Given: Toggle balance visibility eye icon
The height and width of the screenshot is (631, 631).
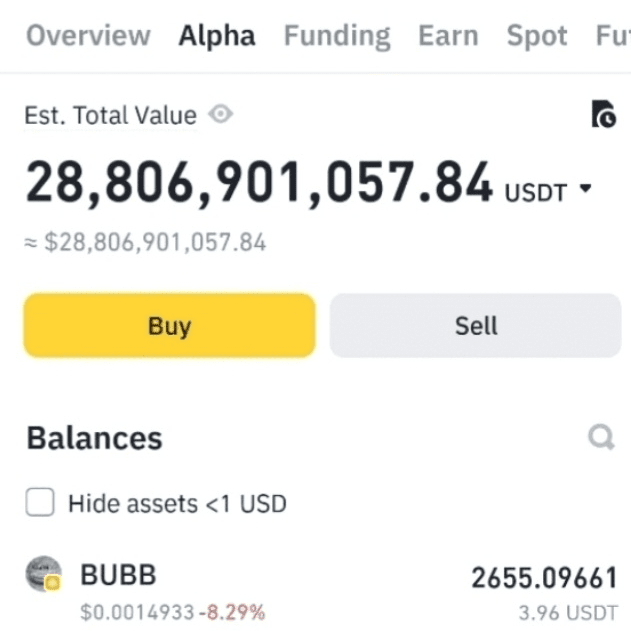Looking at the screenshot, I should coord(221,114).
